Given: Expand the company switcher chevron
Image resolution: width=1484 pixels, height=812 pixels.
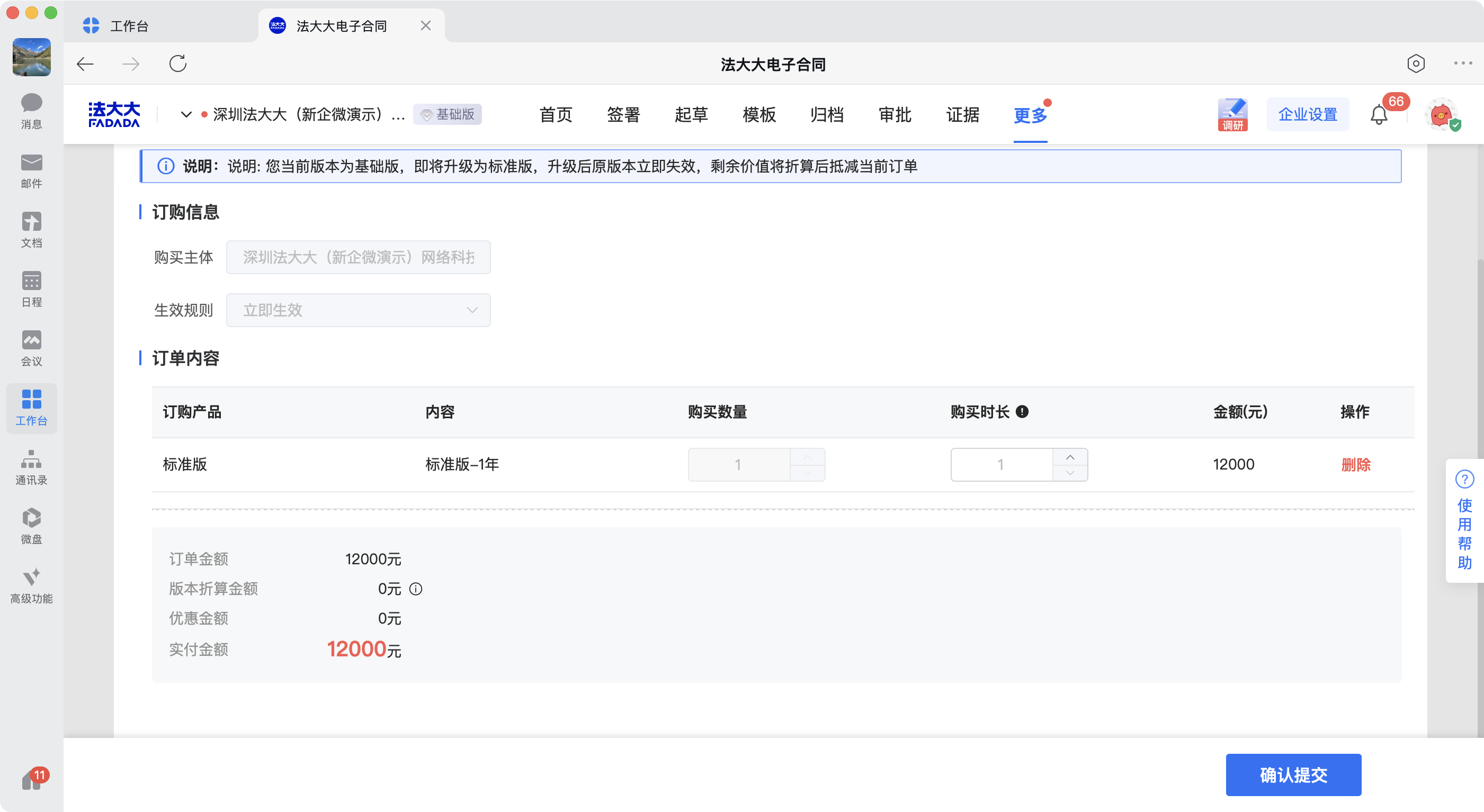Looking at the screenshot, I should (185, 115).
